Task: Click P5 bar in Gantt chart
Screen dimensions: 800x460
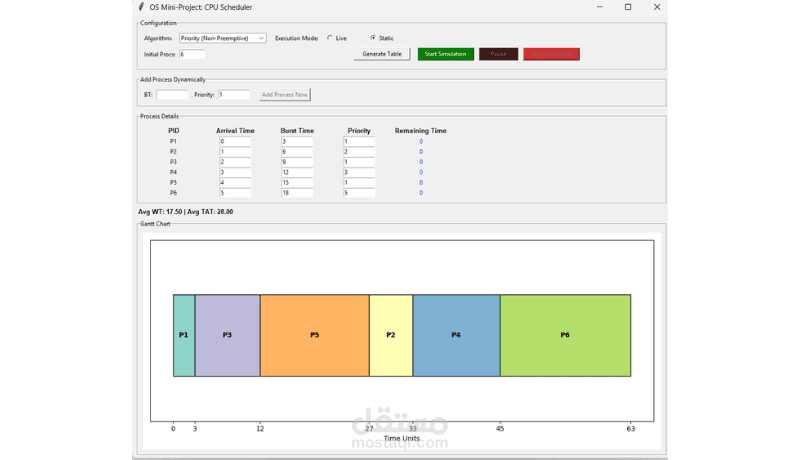Action: click(315, 336)
